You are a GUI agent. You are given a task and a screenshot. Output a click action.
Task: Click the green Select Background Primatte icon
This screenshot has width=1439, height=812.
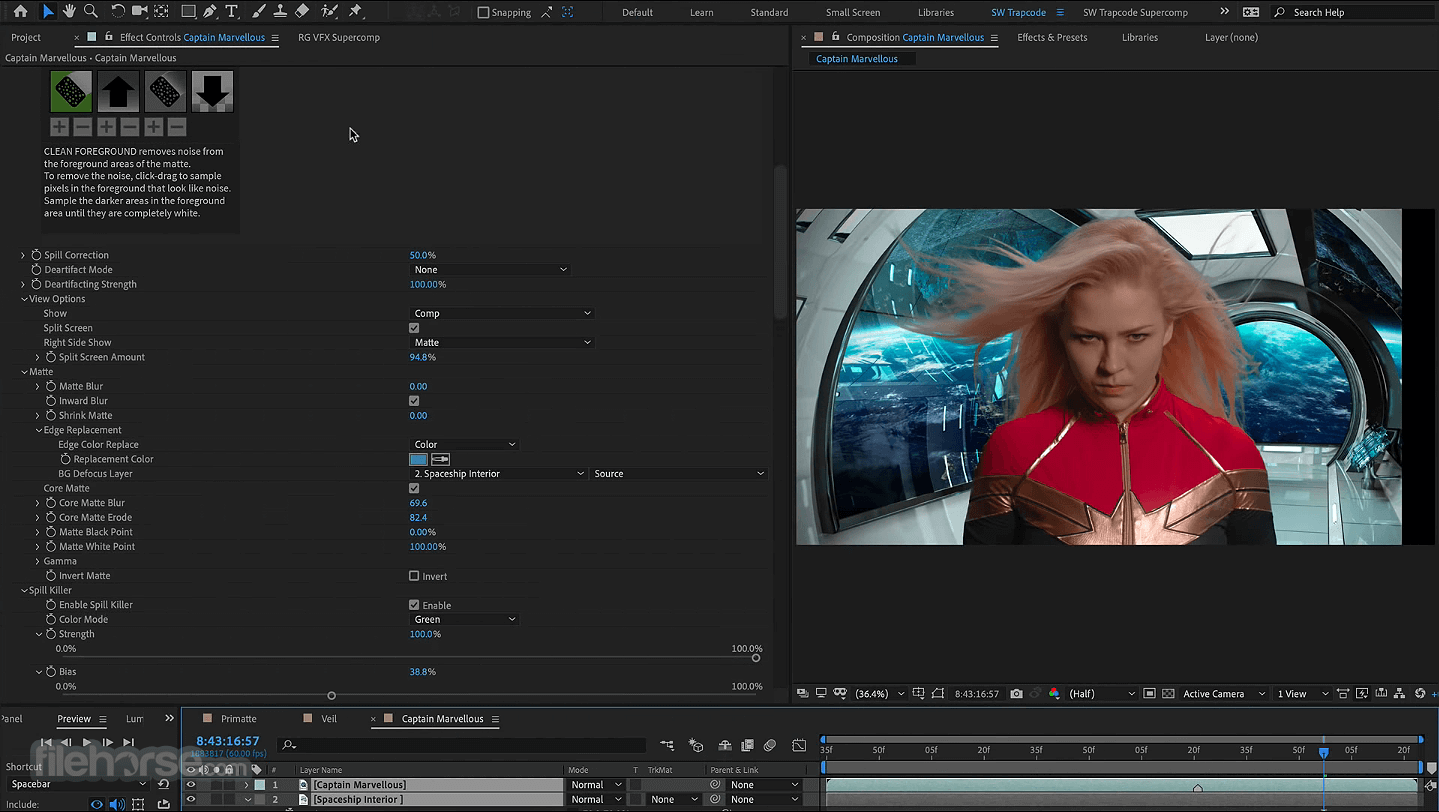tap(71, 91)
